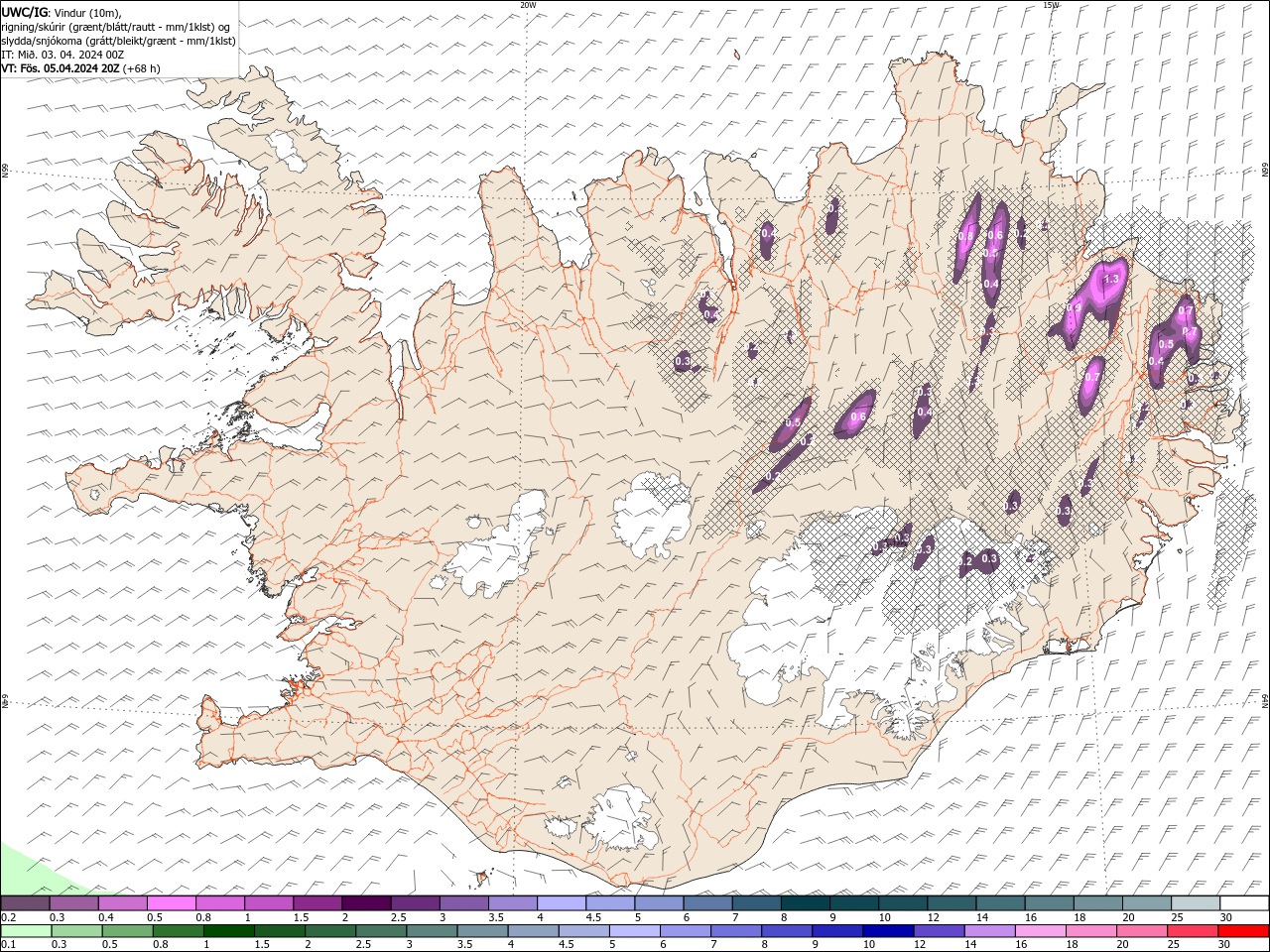Select the violet 3–3.5 swatch in upper legend row
Screen dimensions: 1270x952
tap(463, 903)
